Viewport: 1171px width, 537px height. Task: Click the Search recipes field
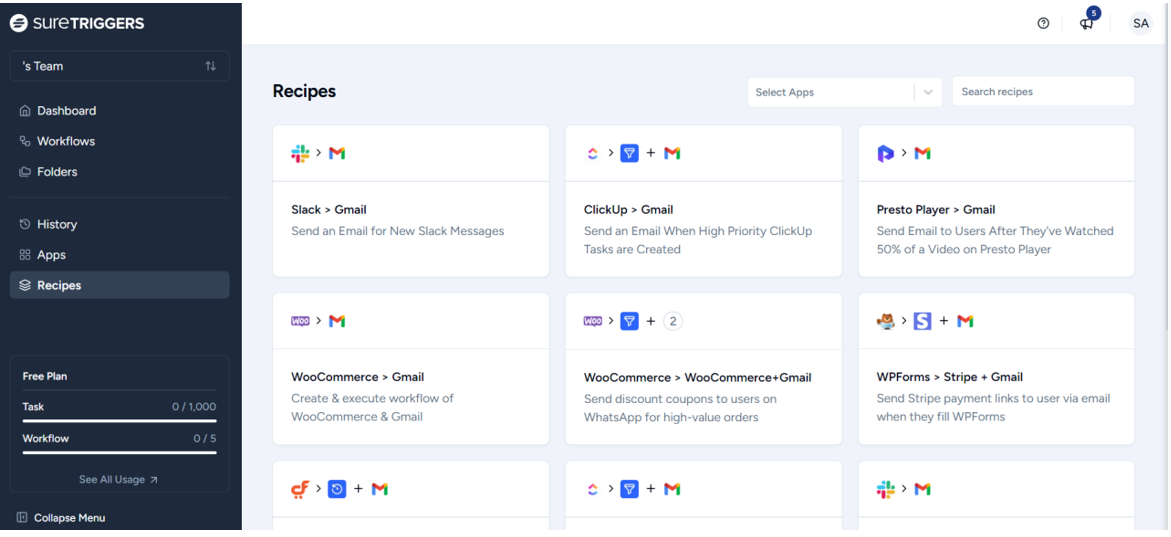coord(1043,91)
